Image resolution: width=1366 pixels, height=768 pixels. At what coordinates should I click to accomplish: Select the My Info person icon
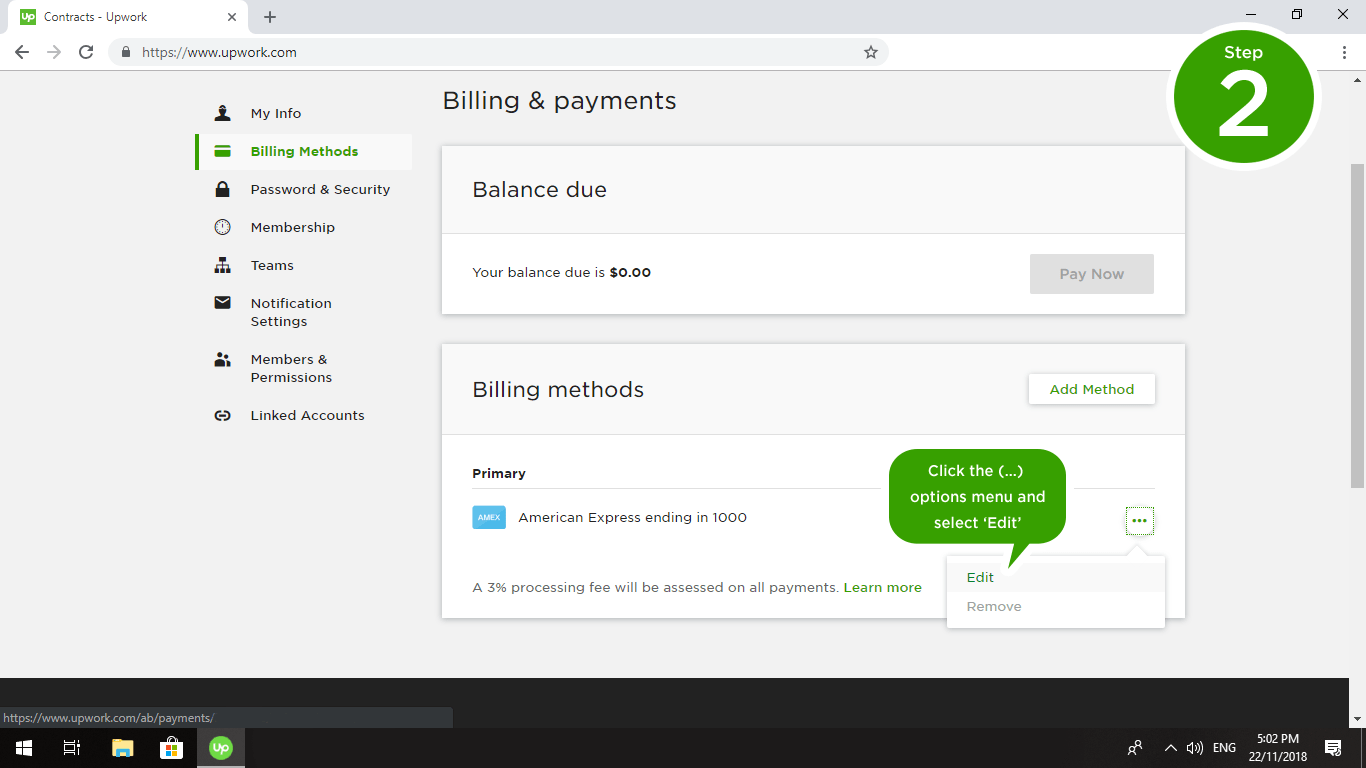click(222, 113)
